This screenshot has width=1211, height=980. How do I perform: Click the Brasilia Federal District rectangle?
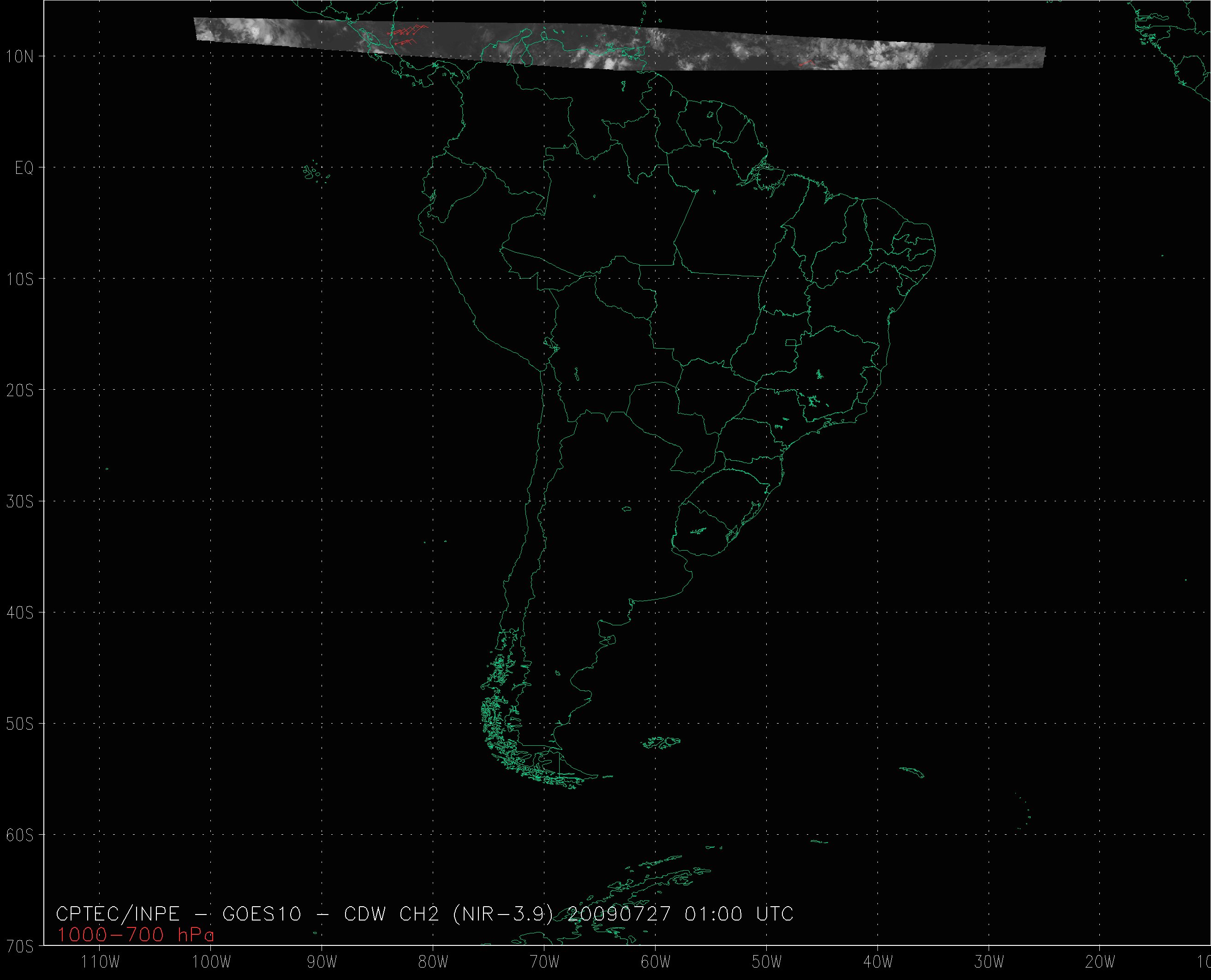pyautogui.click(x=792, y=342)
